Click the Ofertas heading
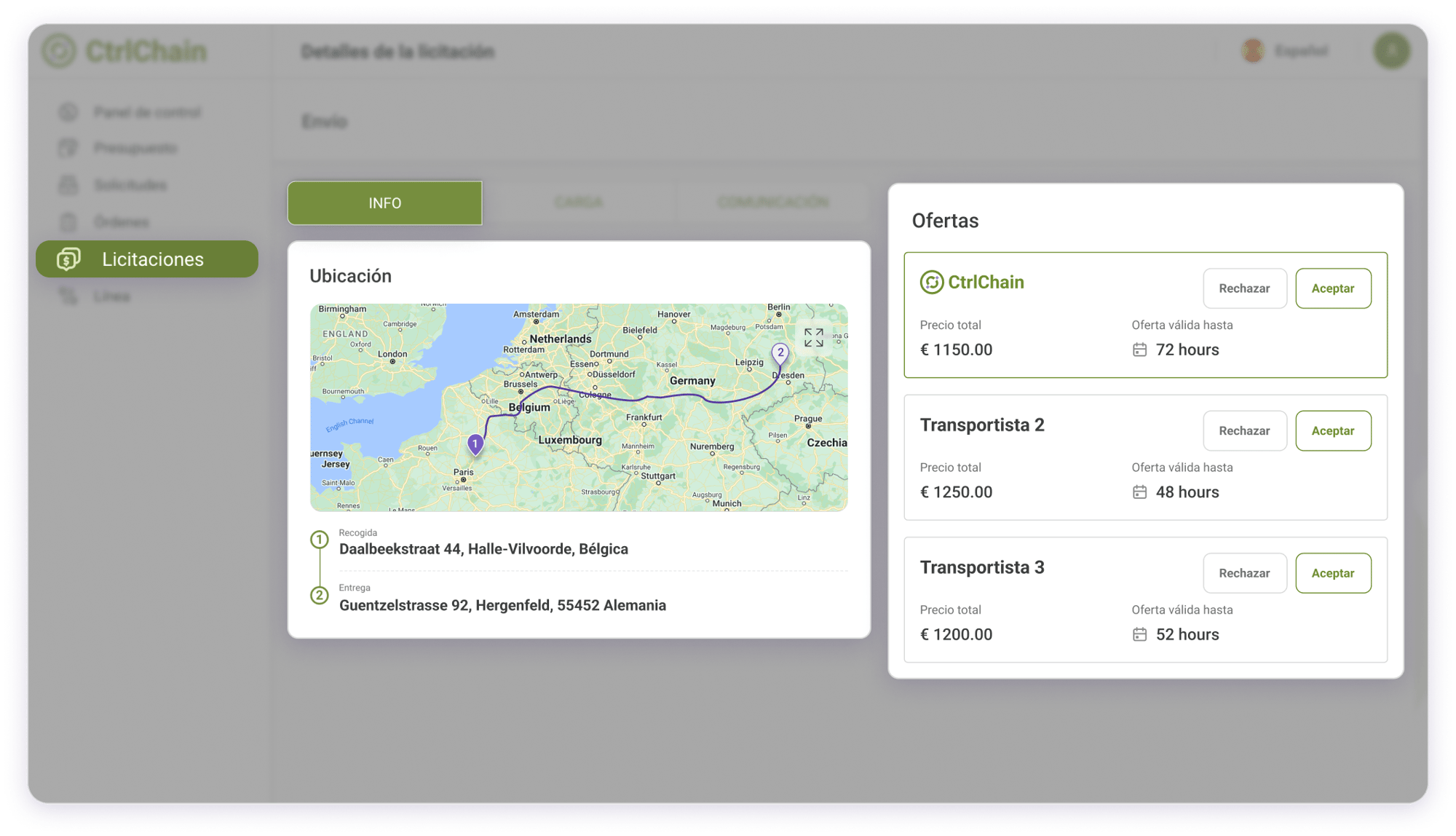Screen dimensions: 1456x836 click(945, 221)
